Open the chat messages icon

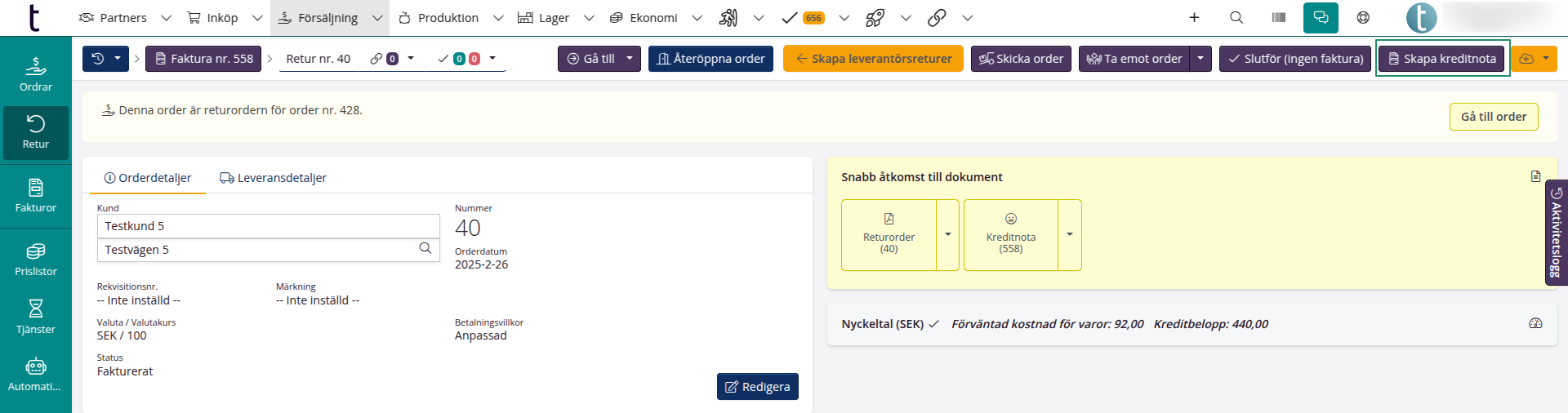1321,17
